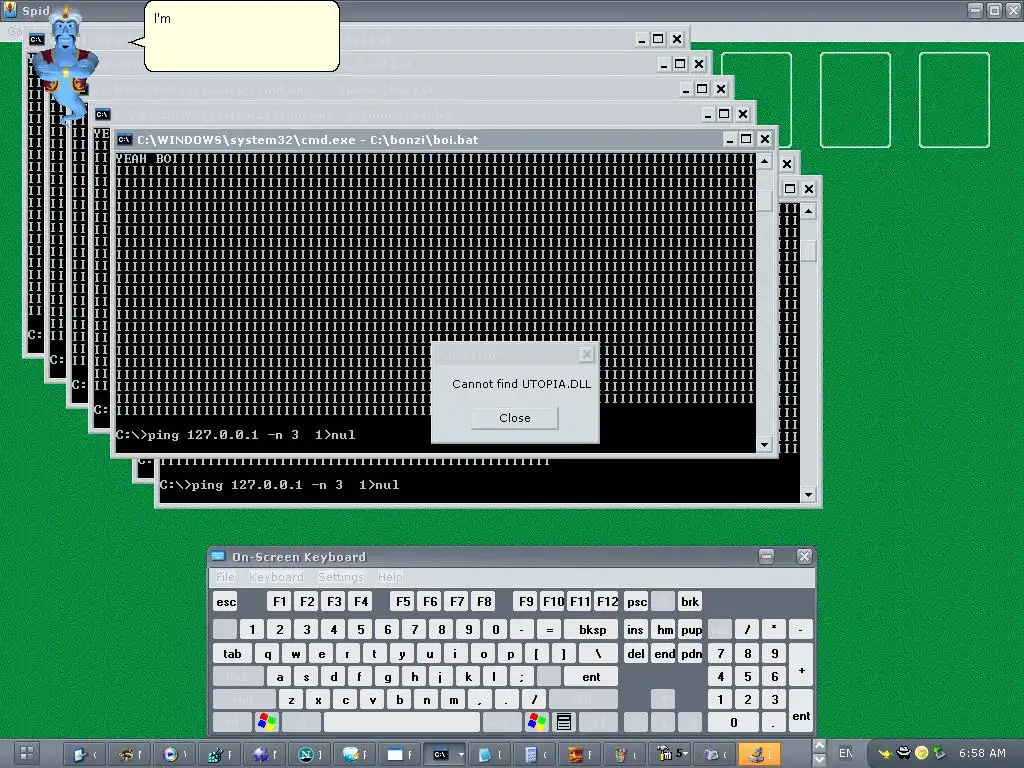This screenshot has height=768, width=1024.
Task: Click the main ent key beside semicolon
Action: coord(591,677)
